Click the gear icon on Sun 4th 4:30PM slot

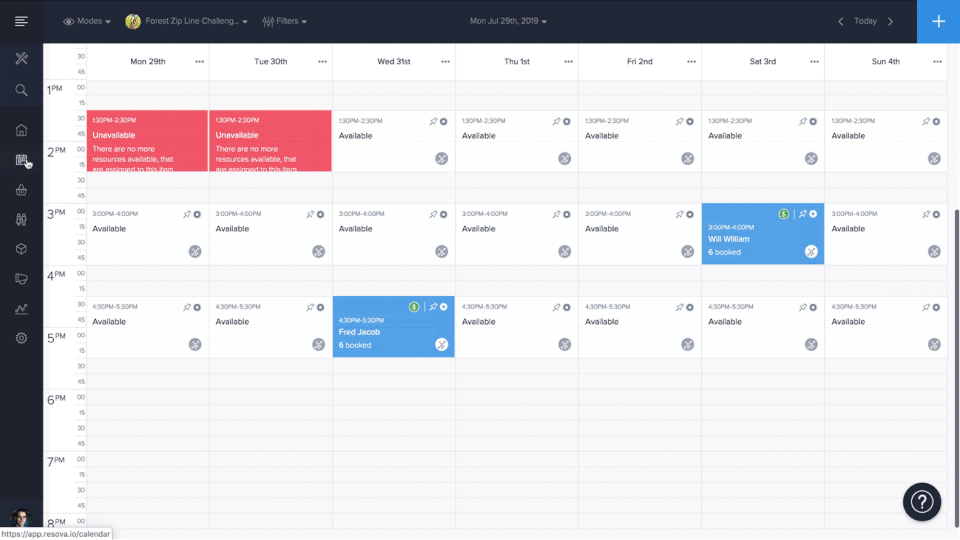point(936,307)
